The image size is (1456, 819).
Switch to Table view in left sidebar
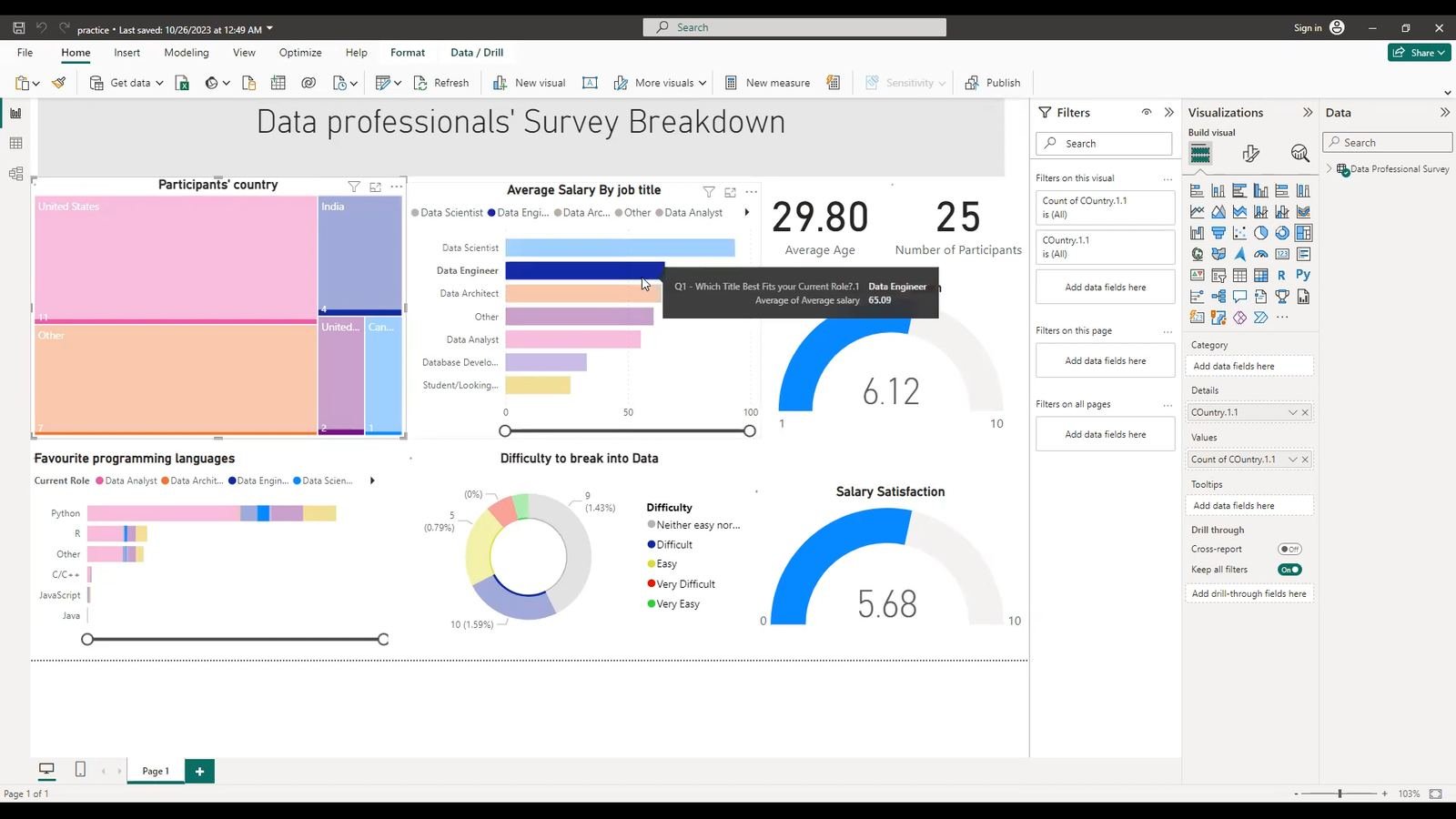(15, 143)
